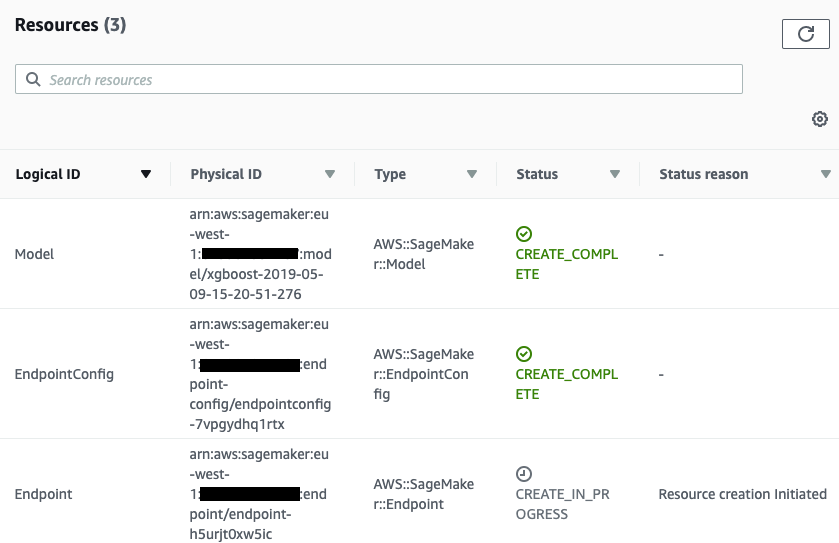
Task: Click the endpoint-h5urjt0xw5ic physical ID
Action: [259, 494]
